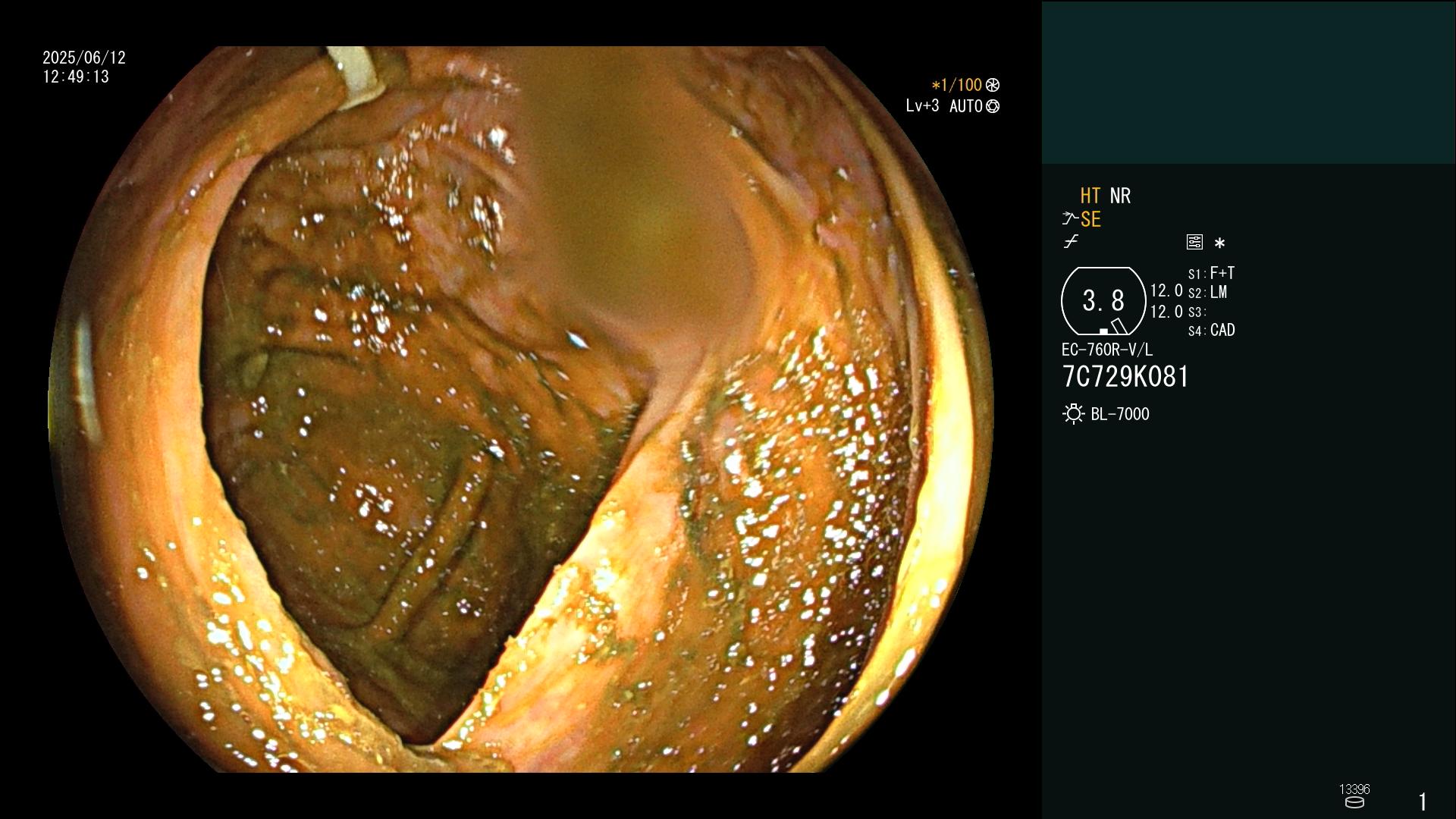Screen dimensions: 1456x819
Task: Click the upper 12.0 diameter value
Action: (x=1166, y=290)
